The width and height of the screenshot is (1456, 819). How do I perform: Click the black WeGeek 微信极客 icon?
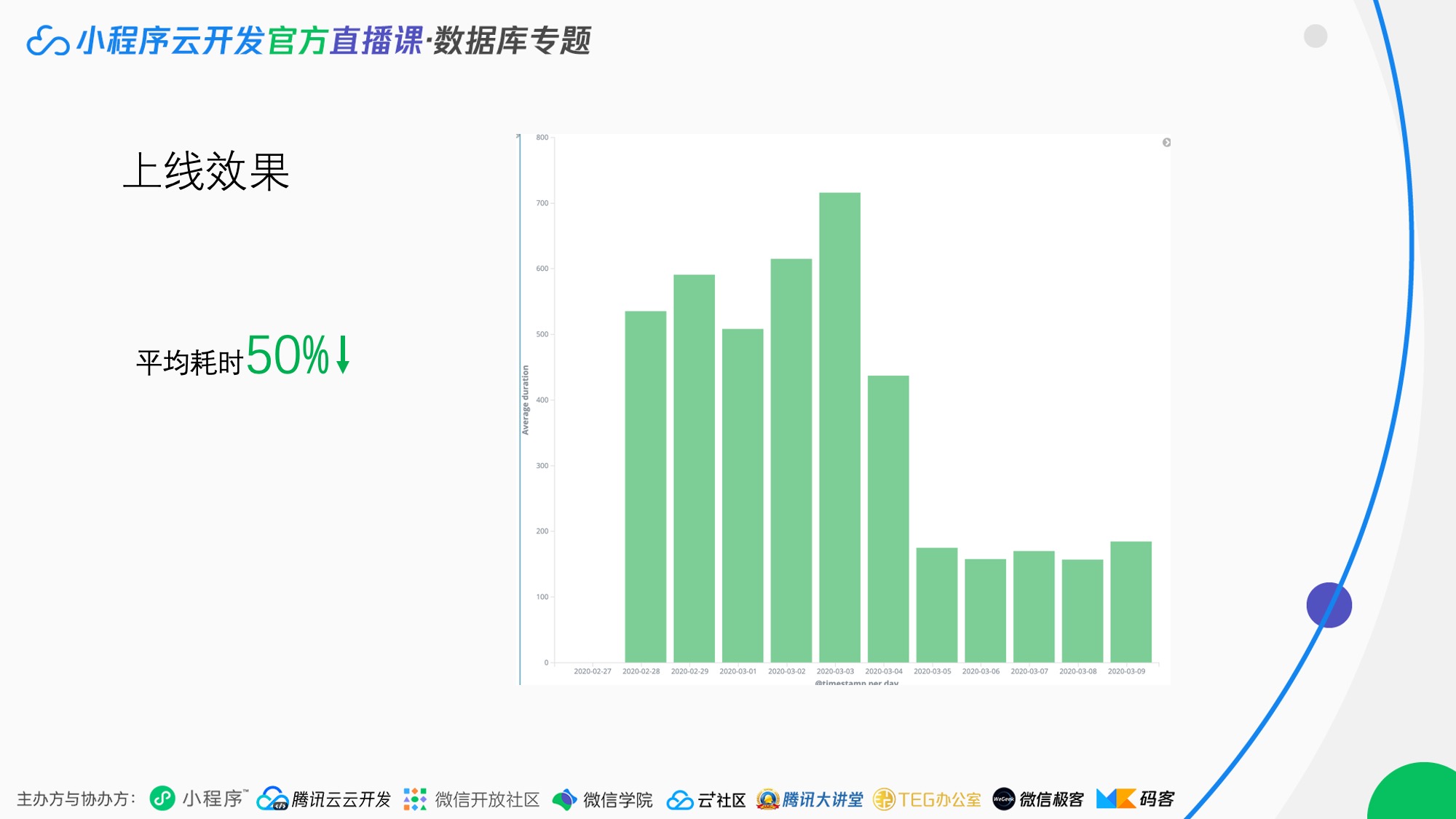pyautogui.click(x=1003, y=799)
